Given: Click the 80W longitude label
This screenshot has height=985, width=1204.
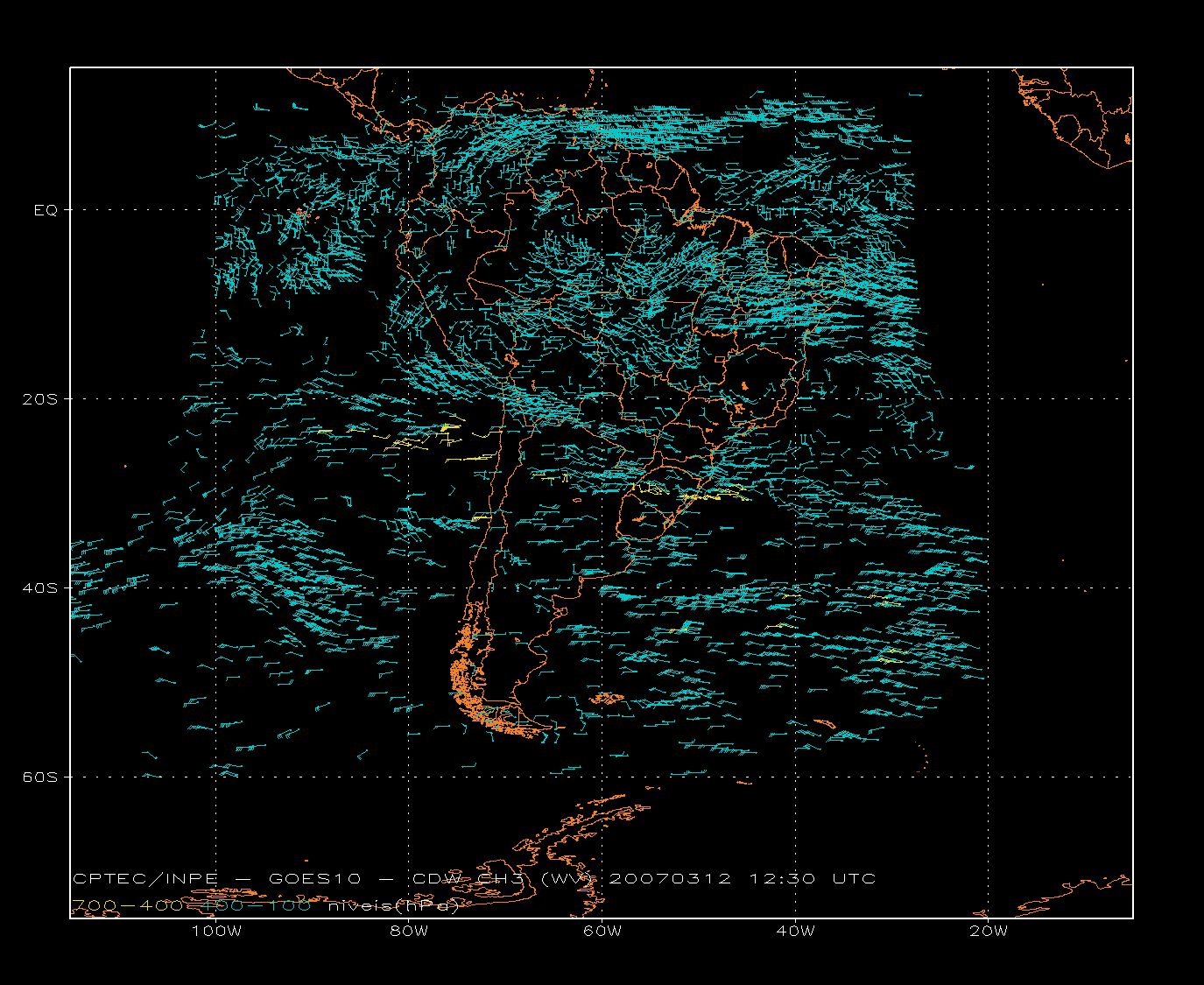Looking at the screenshot, I should [x=409, y=932].
